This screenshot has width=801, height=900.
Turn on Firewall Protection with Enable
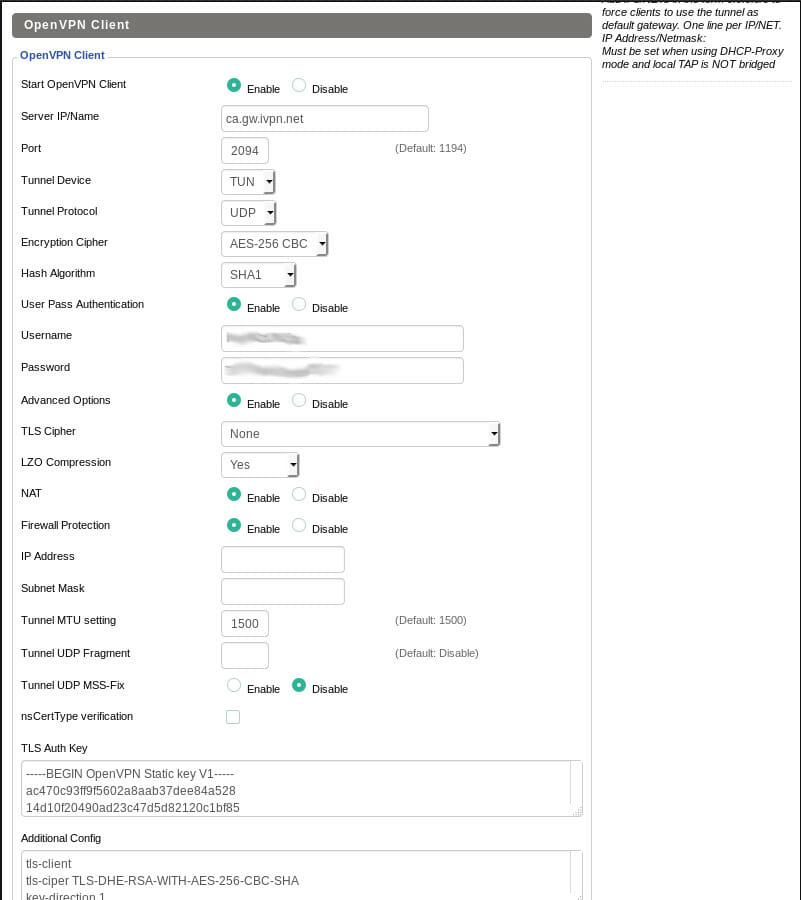pyautogui.click(x=234, y=525)
